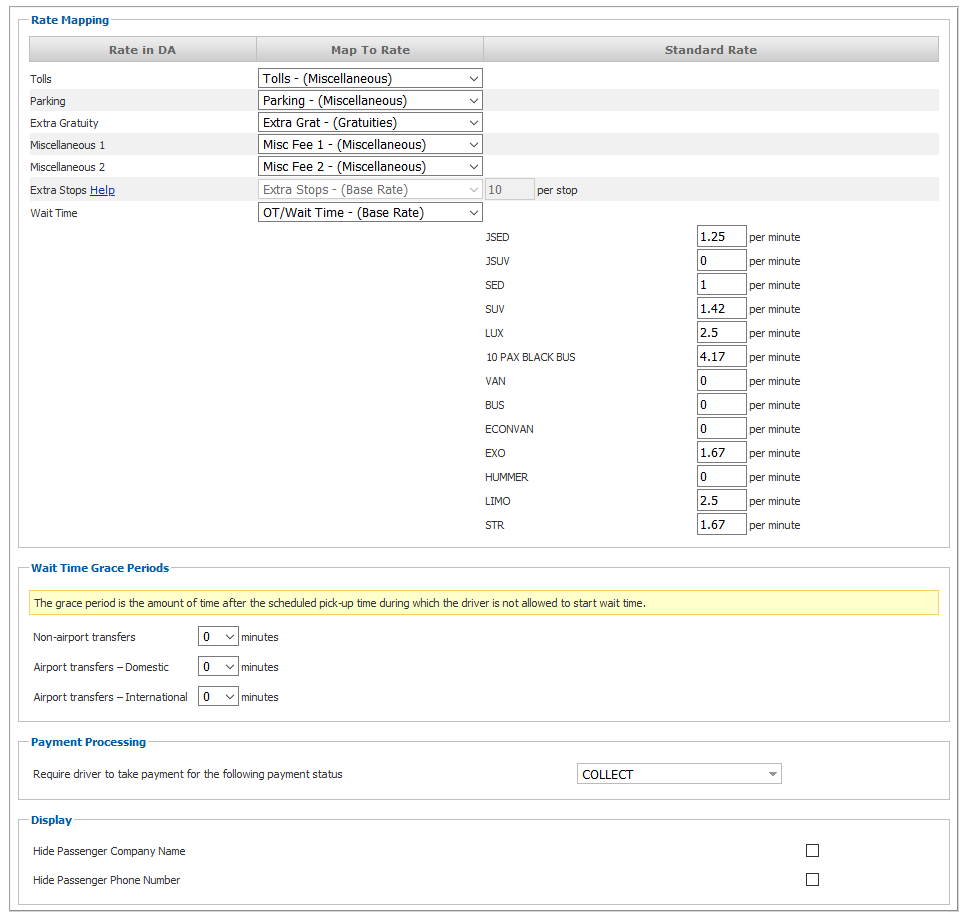Click the Standard Rate column header
This screenshot has width=970, height=917.
coord(710,50)
